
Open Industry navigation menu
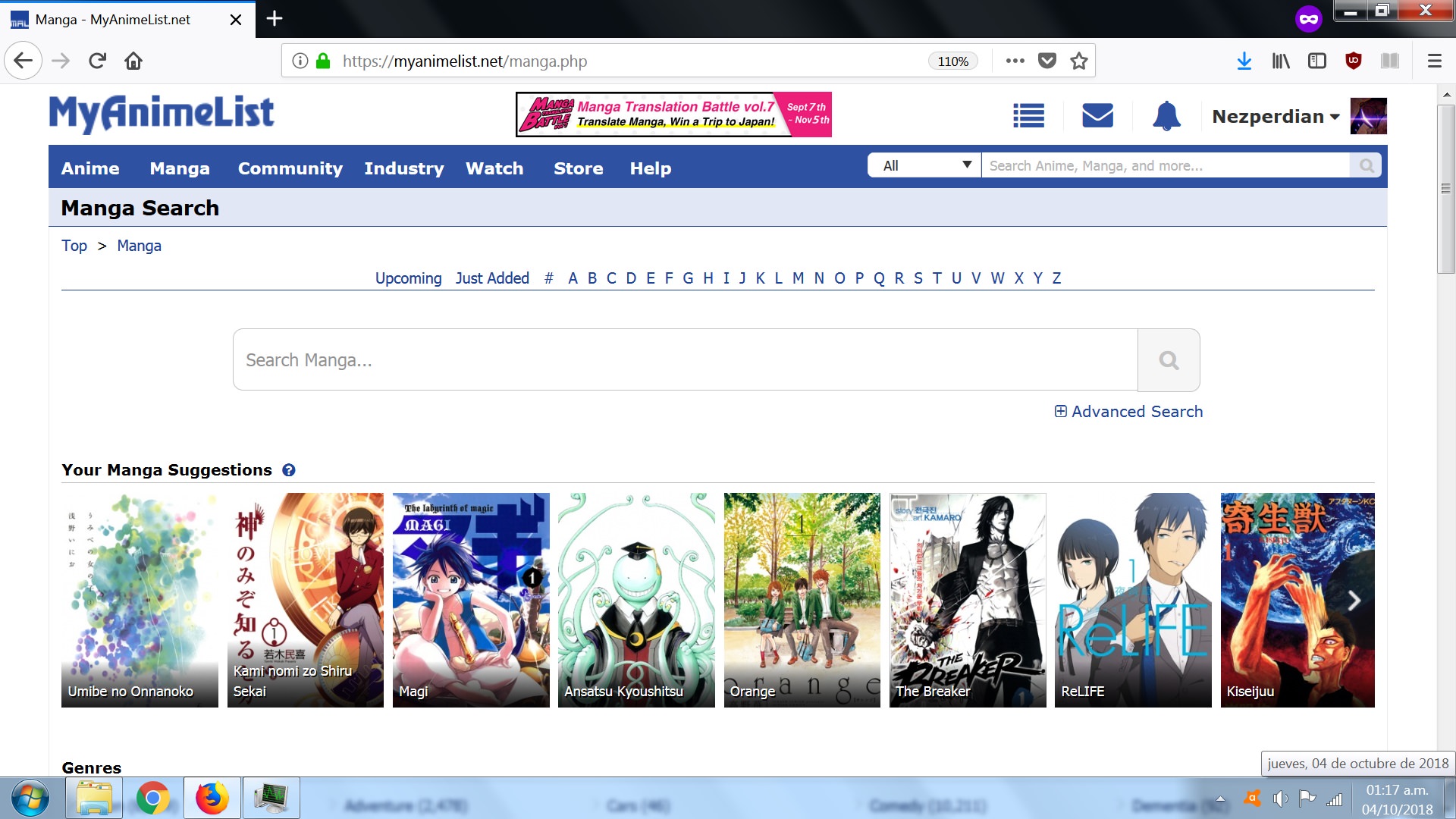tap(404, 168)
